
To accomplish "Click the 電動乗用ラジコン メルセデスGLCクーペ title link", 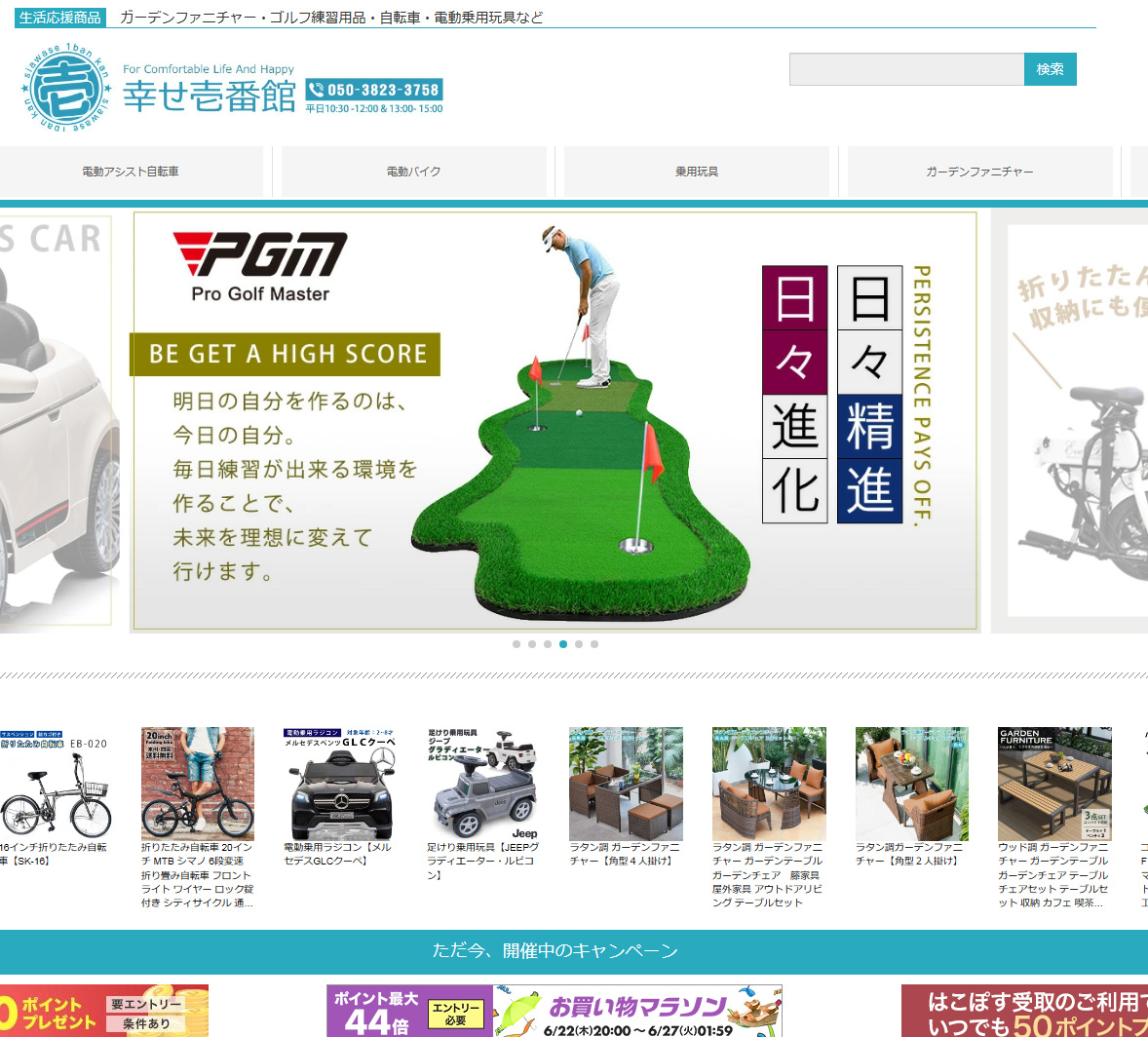I will 338,854.
